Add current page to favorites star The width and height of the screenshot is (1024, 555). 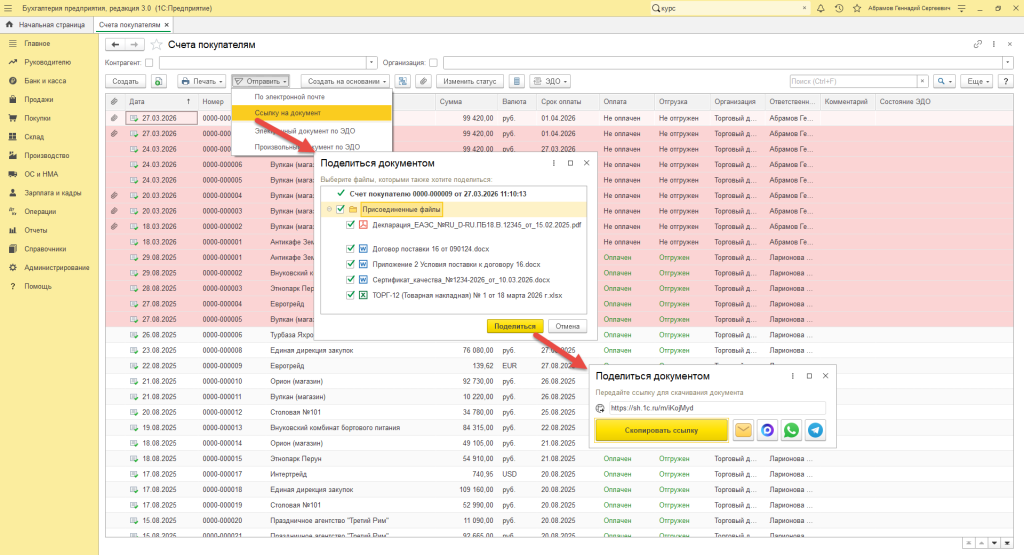156,45
